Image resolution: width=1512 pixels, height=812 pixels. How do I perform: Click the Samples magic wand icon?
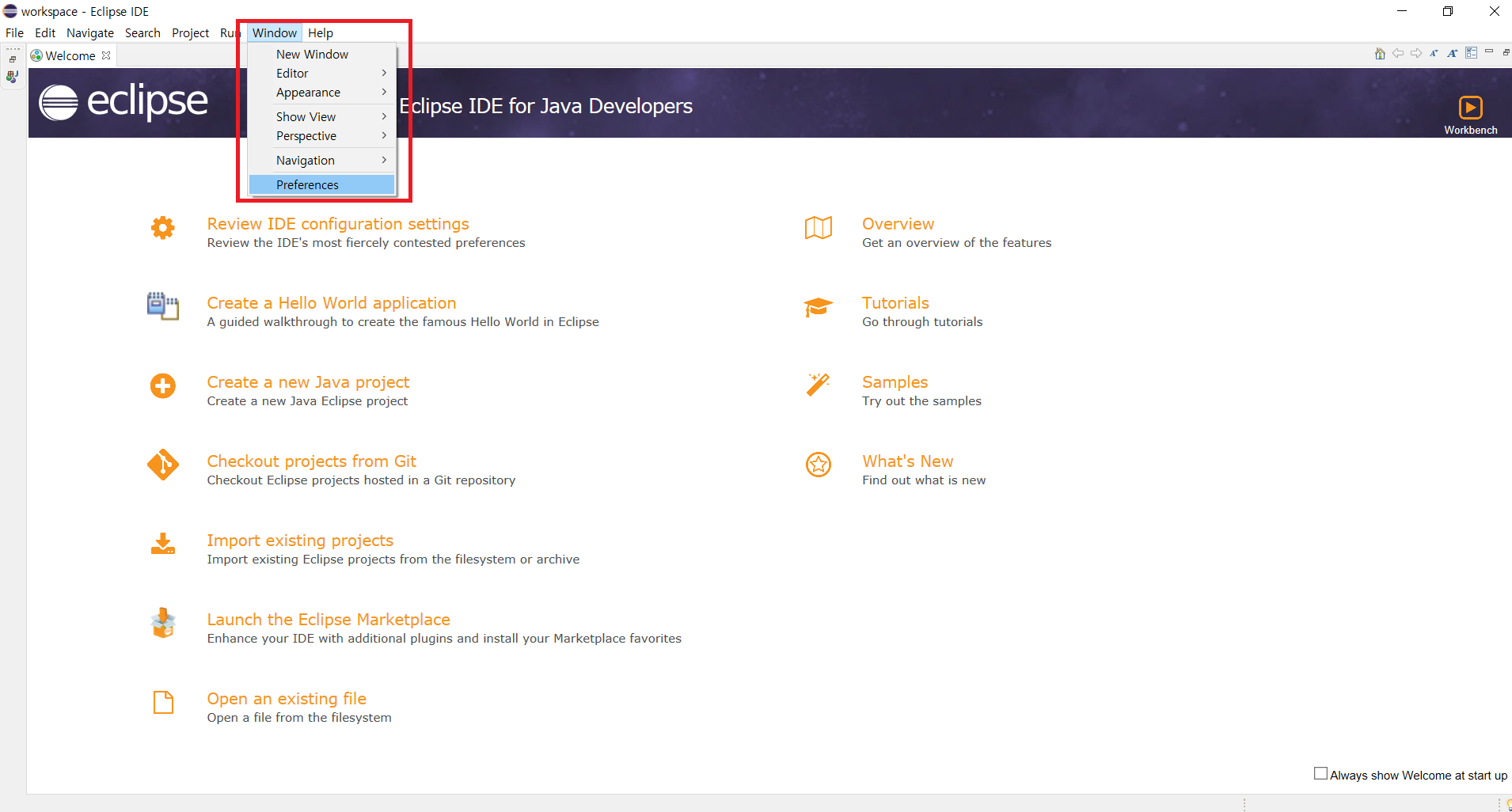click(819, 385)
